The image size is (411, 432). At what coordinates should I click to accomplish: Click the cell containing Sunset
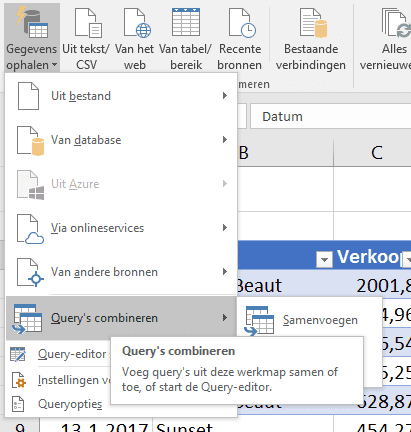pos(243,424)
